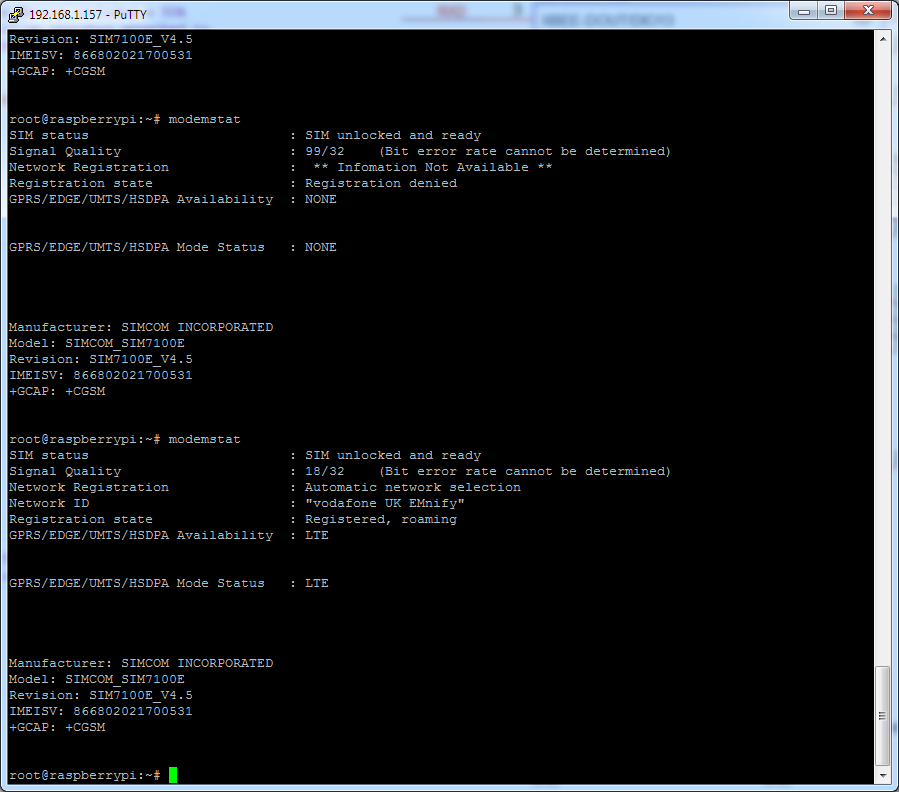Click the last "+GCAP: +CGSM" line

(x=57, y=727)
